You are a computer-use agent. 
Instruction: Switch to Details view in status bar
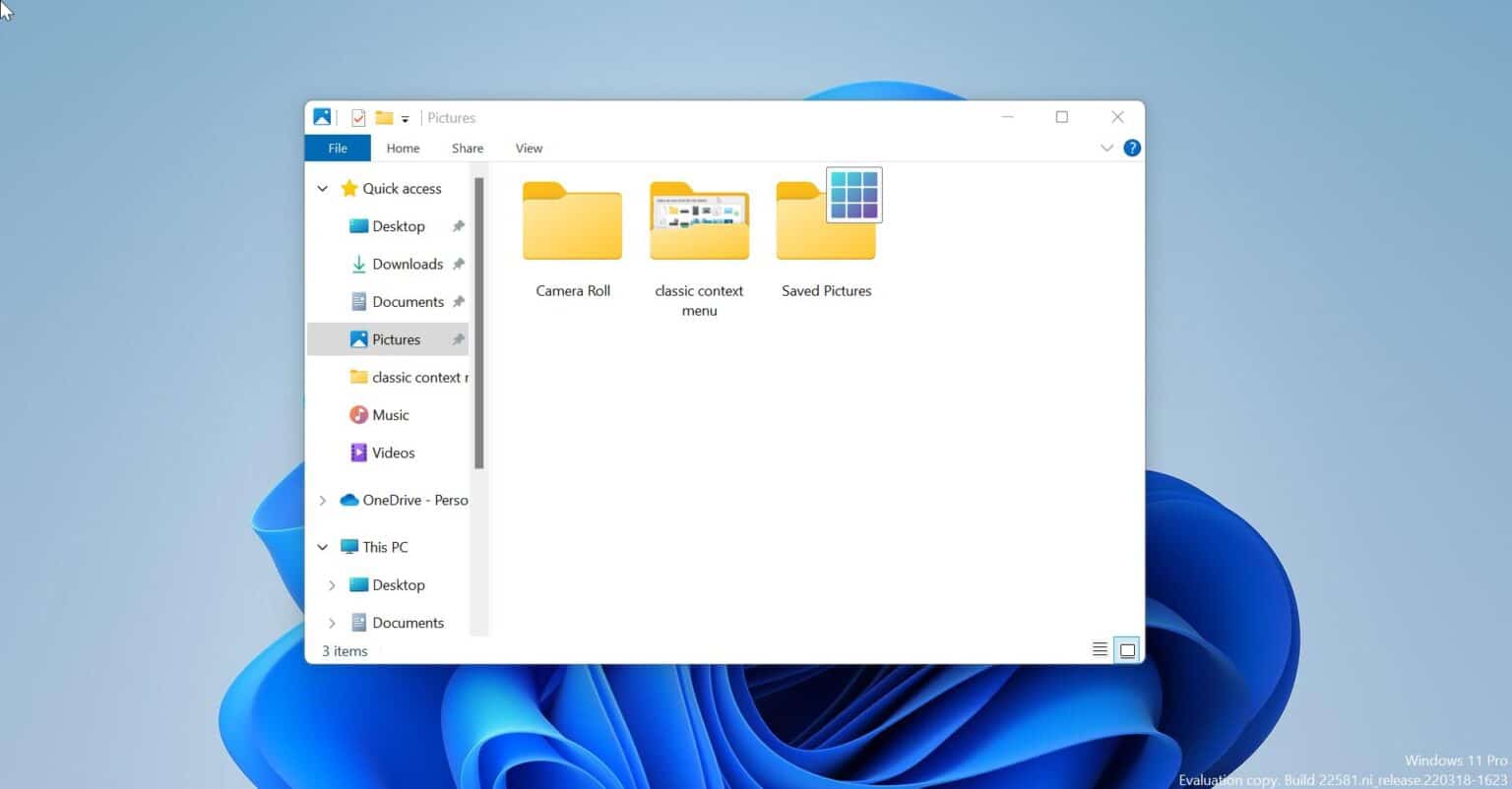[x=1101, y=649]
